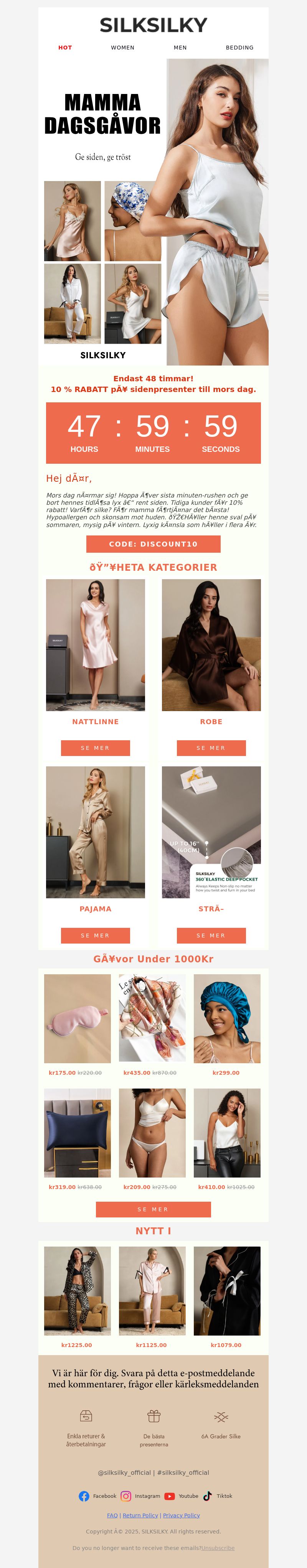Click the gift box icon
The height and width of the screenshot is (1568, 307).
[153, 1416]
